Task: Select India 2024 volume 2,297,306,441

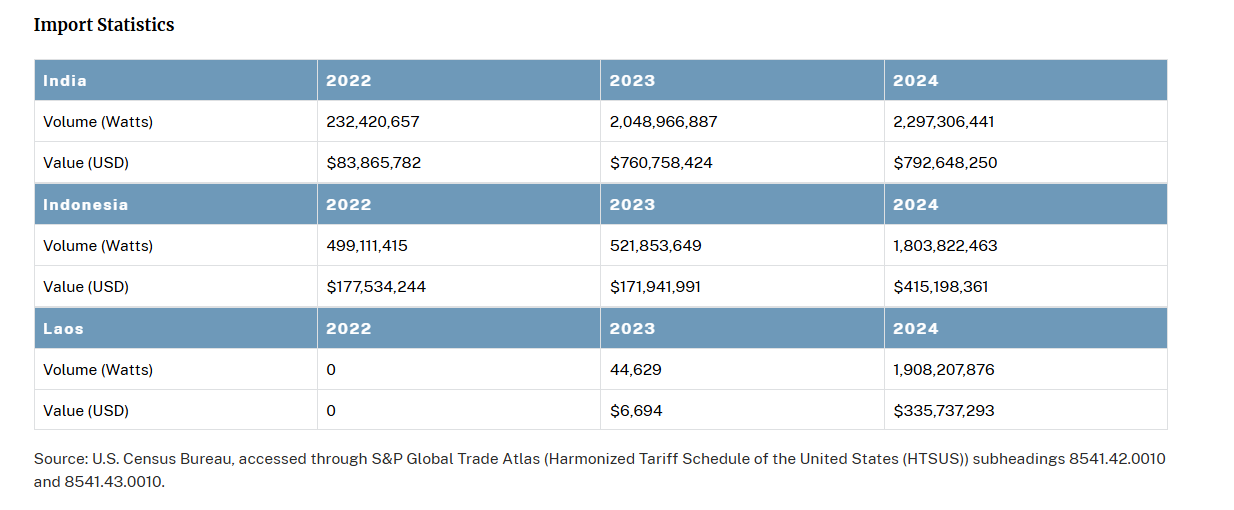Action: pos(944,122)
